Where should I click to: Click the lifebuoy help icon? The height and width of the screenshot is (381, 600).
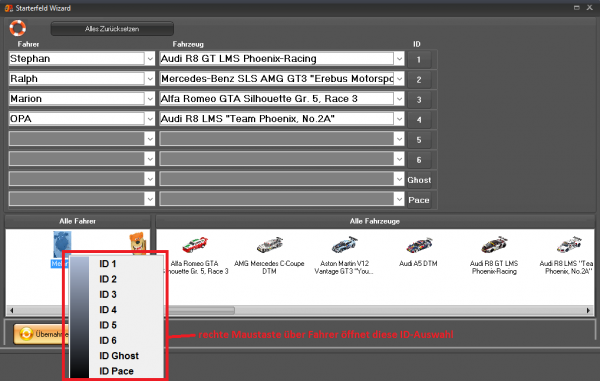tap(18, 28)
